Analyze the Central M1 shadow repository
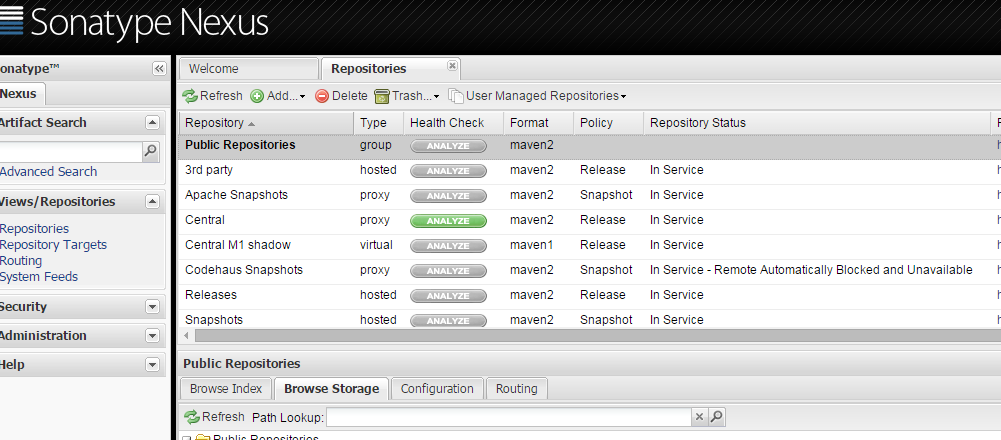 click(x=448, y=246)
